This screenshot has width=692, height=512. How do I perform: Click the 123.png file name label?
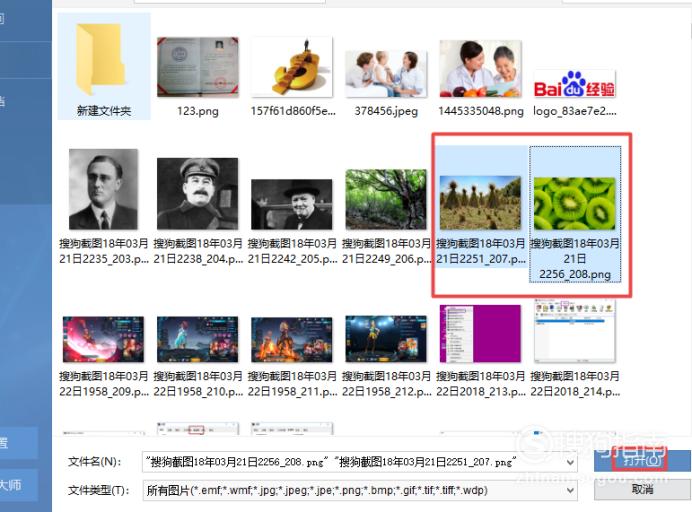[198, 111]
